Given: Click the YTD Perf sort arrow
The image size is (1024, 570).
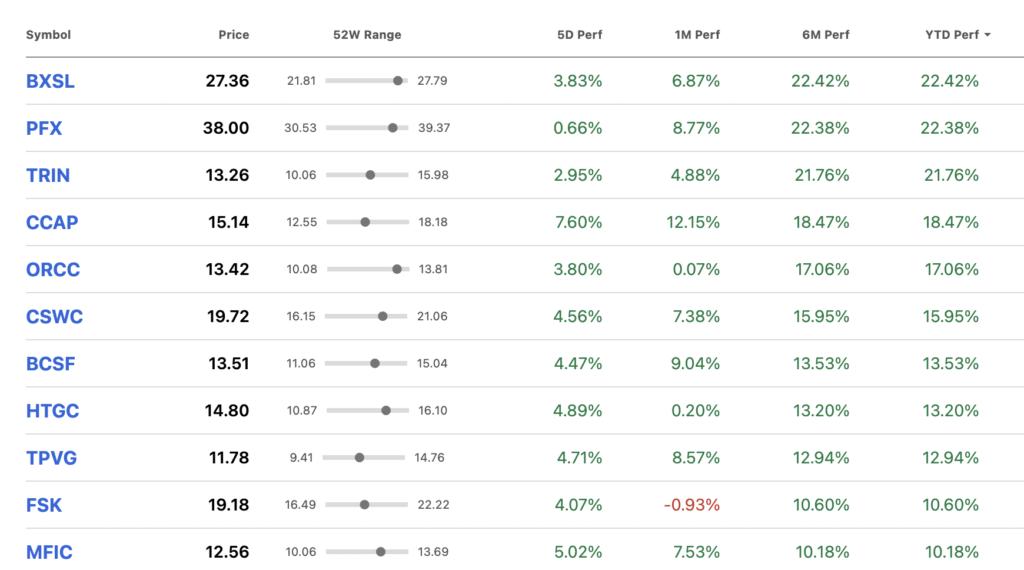Looking at the screenshot, I should click(987, 35).
